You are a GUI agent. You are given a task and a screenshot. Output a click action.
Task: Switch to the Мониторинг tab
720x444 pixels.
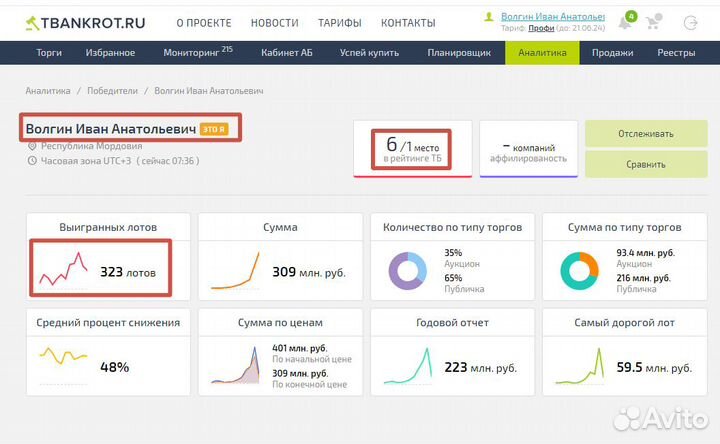click(x=197, y=52)
